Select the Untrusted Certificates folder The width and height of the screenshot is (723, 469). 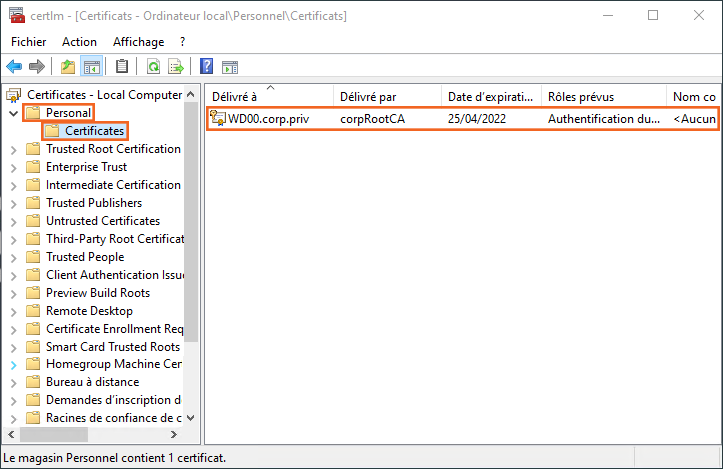(x=102, y=221)
